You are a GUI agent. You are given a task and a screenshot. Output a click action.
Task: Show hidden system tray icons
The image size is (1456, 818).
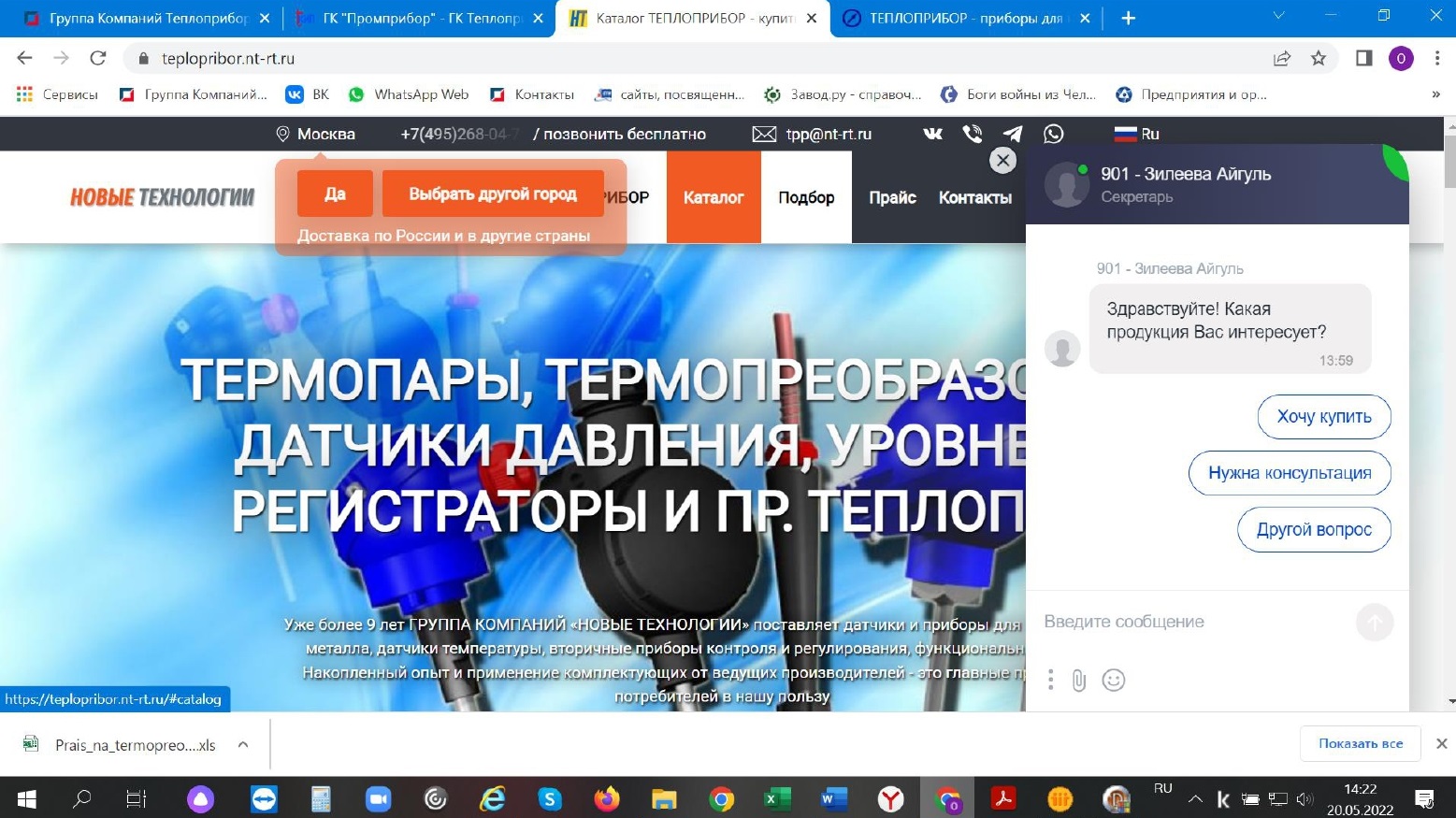pos(1195,799)
